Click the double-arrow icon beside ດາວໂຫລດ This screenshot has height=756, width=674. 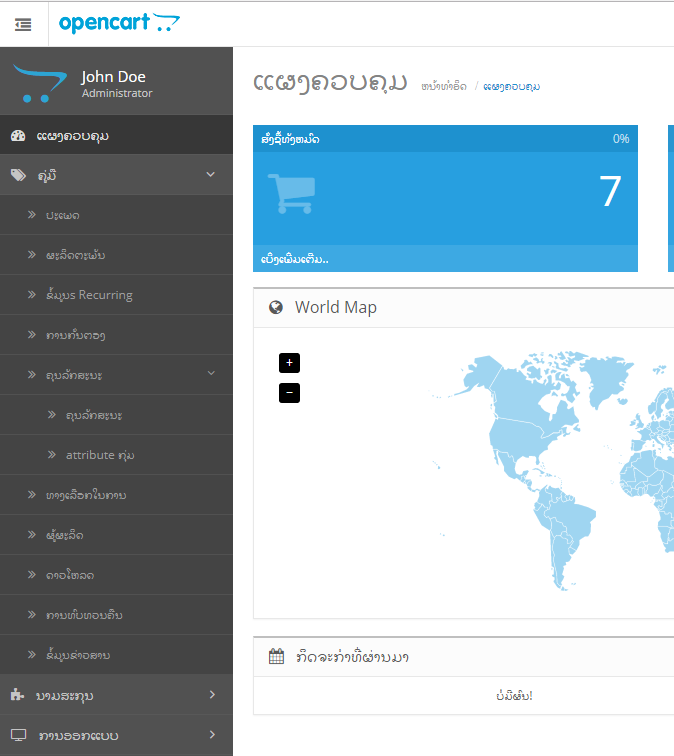pos(32,575)
